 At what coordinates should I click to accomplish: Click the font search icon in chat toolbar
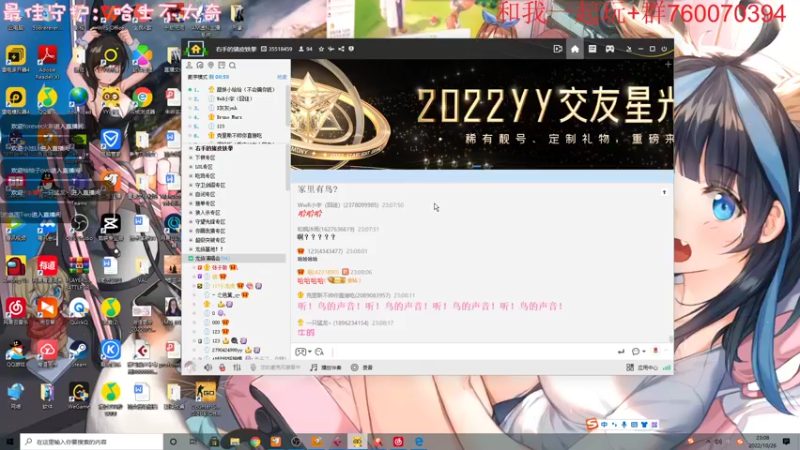click(319, 352)
